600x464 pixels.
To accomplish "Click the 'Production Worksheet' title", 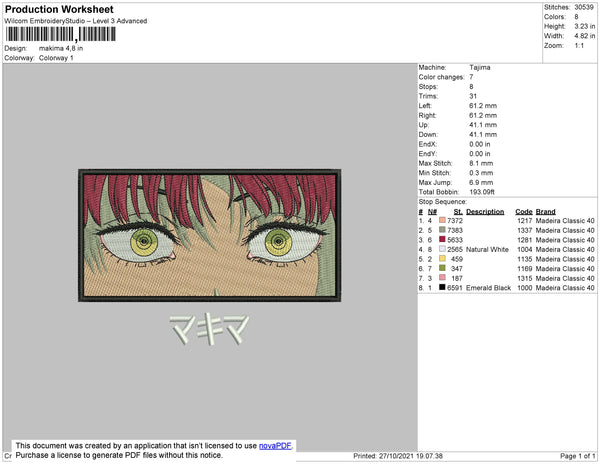I will [59, 10].
